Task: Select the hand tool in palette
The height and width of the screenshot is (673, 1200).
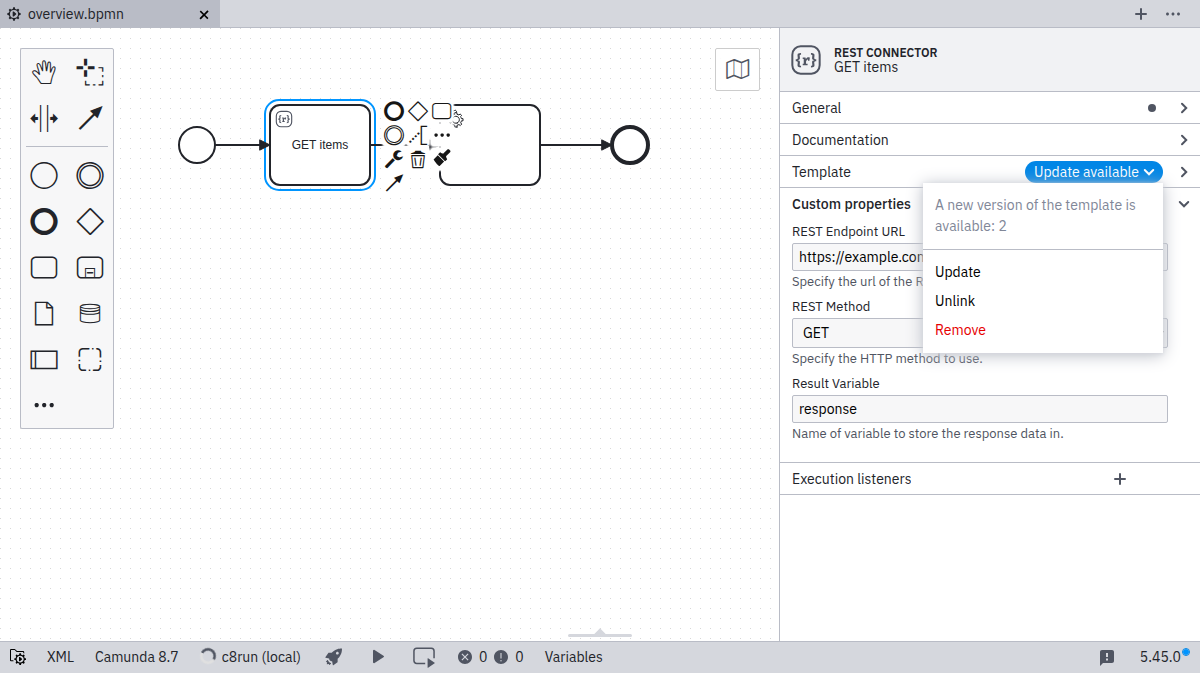Action: (x=44, y=72)
